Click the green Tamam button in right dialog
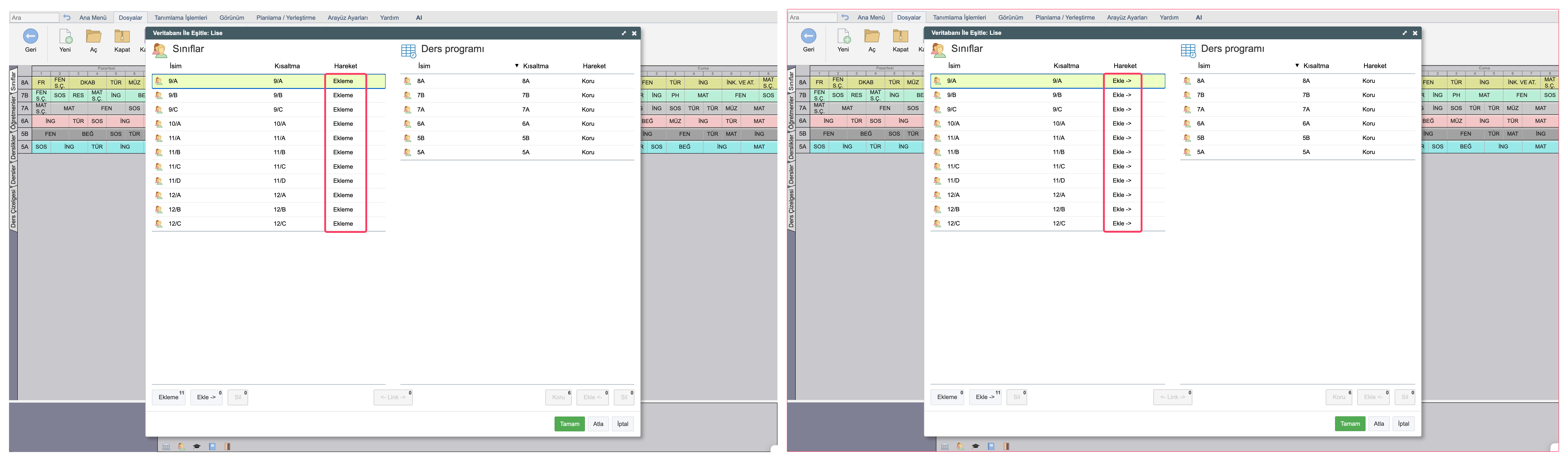The height and width of the screenshot is (461, 1568). [x=1350, y=424]
